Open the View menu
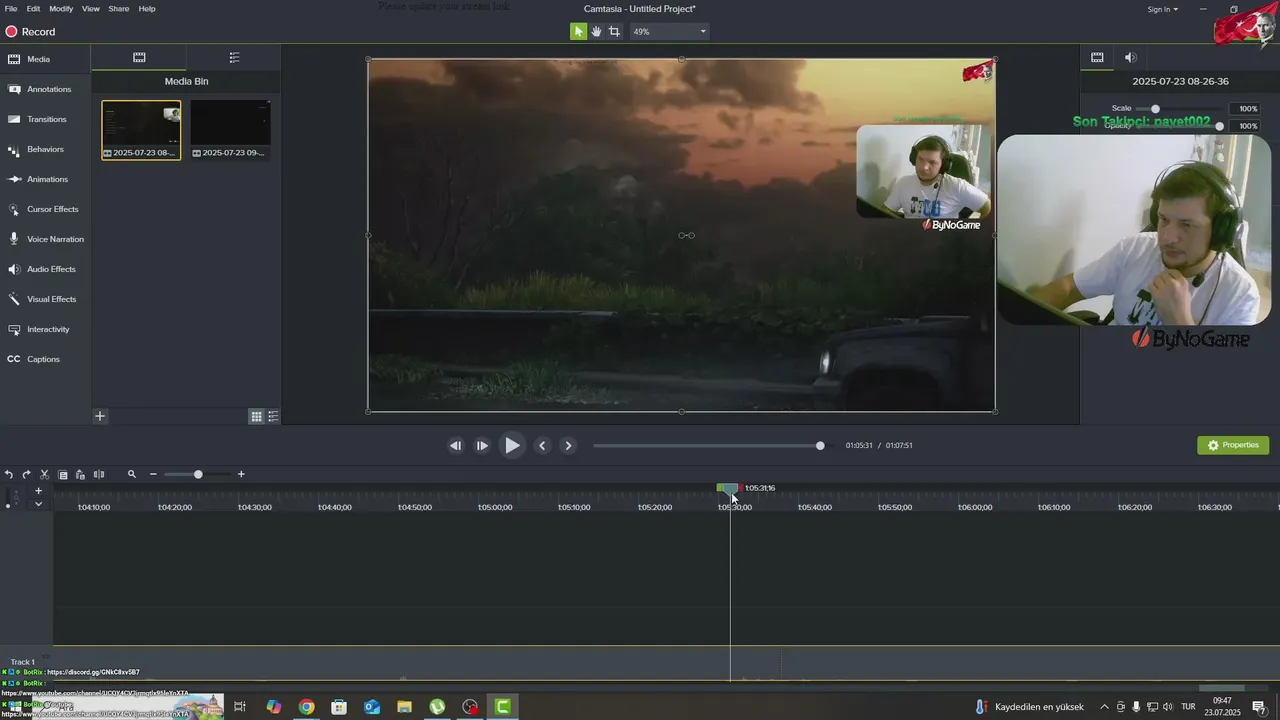This screenshot has height=720, width=1280. point(90,9)
